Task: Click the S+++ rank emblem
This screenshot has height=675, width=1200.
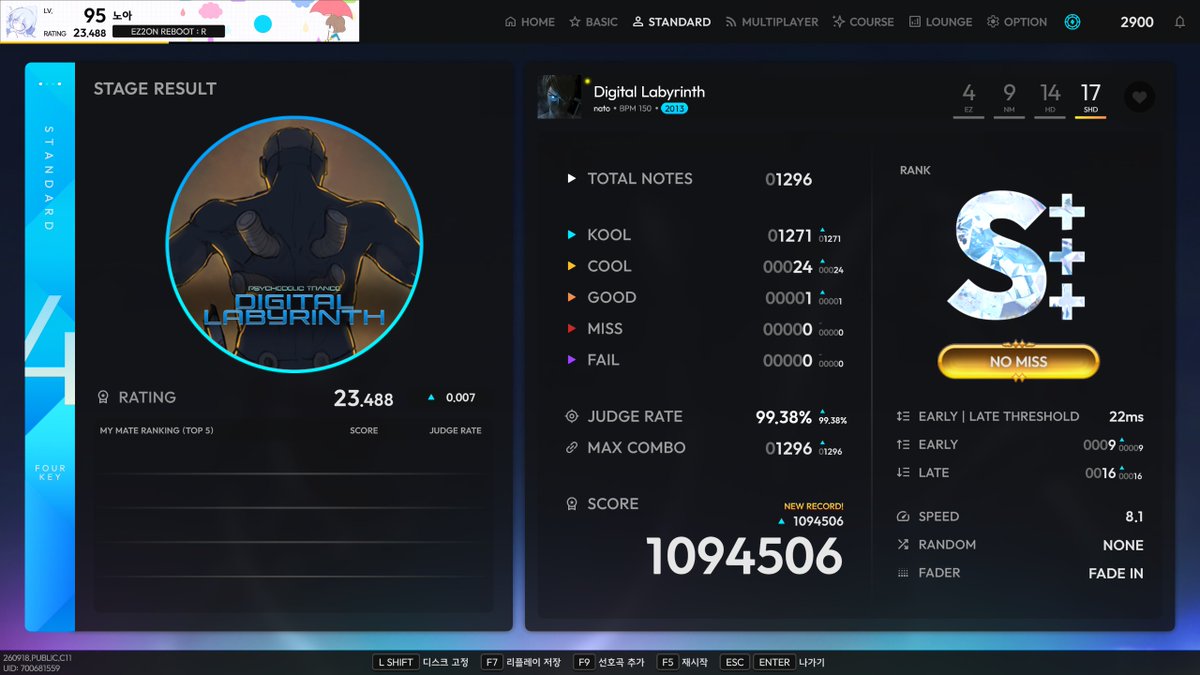Action: click(1016, 256)
